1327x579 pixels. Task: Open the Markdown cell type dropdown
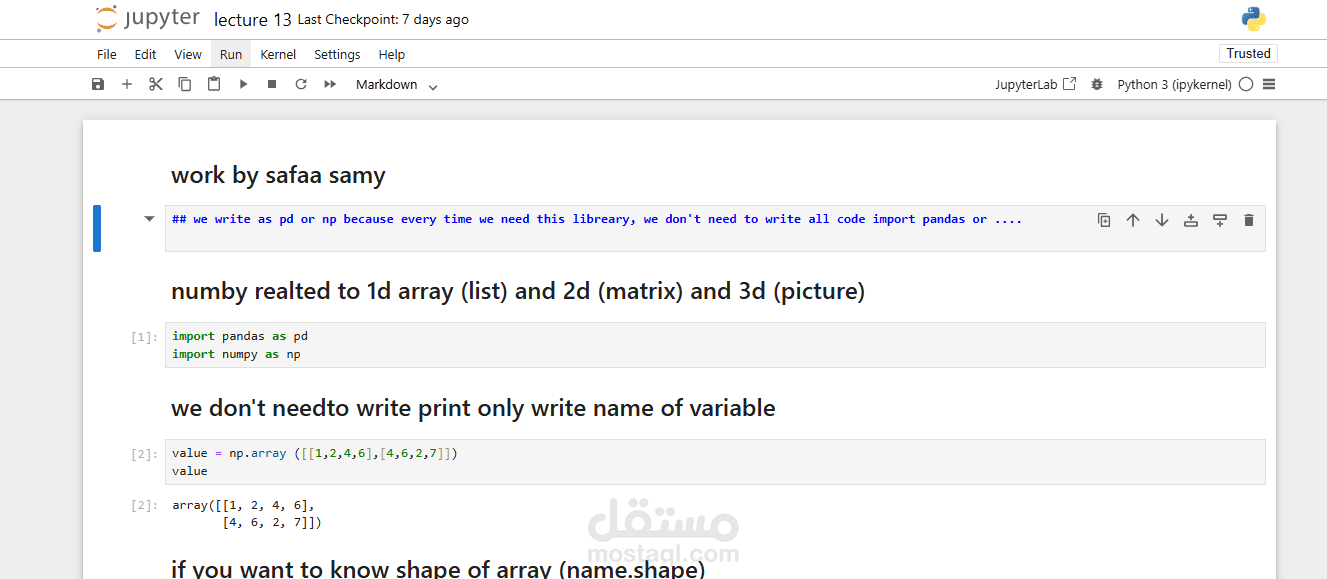397,85
